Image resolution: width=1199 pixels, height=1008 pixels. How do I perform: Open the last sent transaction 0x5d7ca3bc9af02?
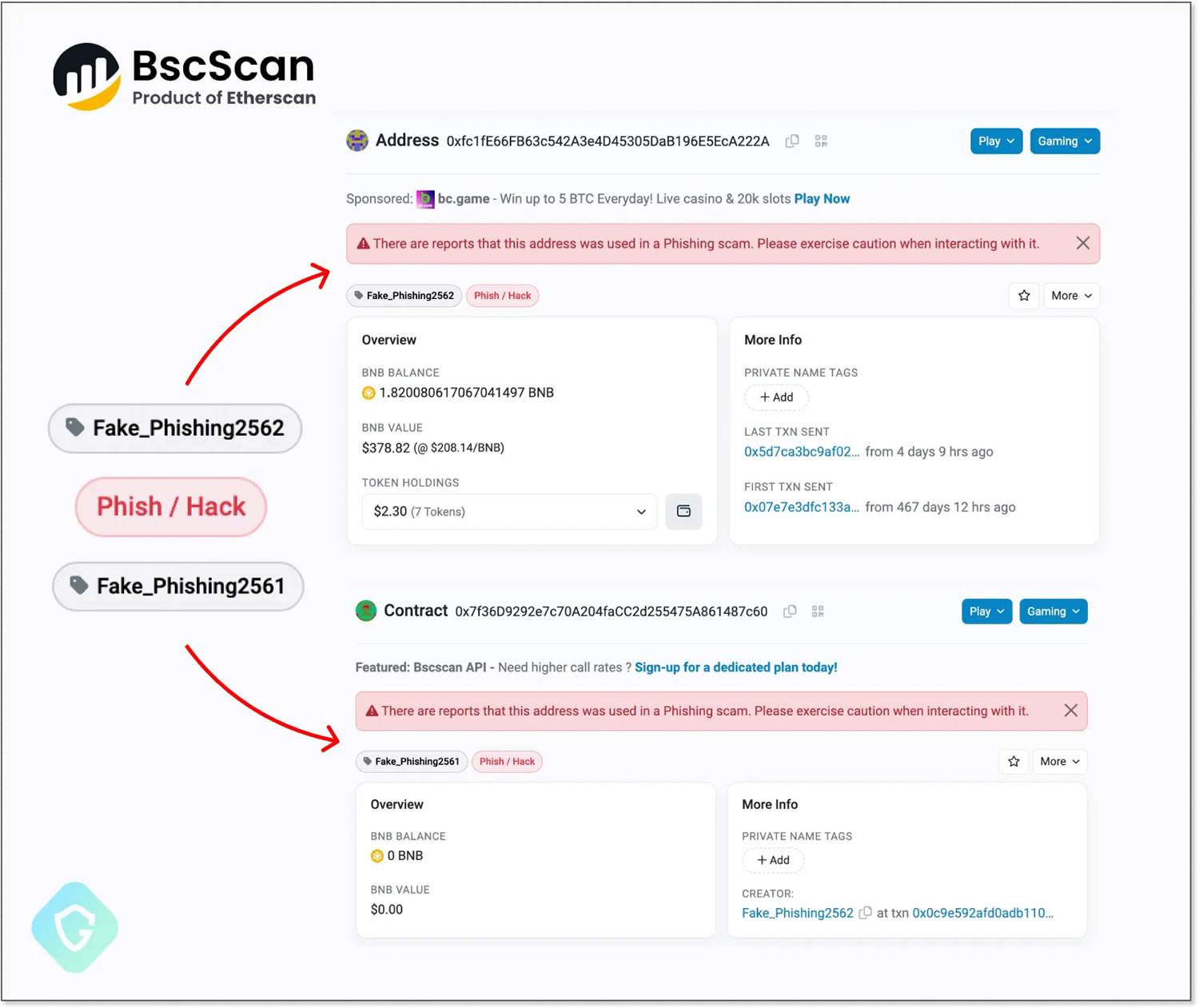[802, 452]
